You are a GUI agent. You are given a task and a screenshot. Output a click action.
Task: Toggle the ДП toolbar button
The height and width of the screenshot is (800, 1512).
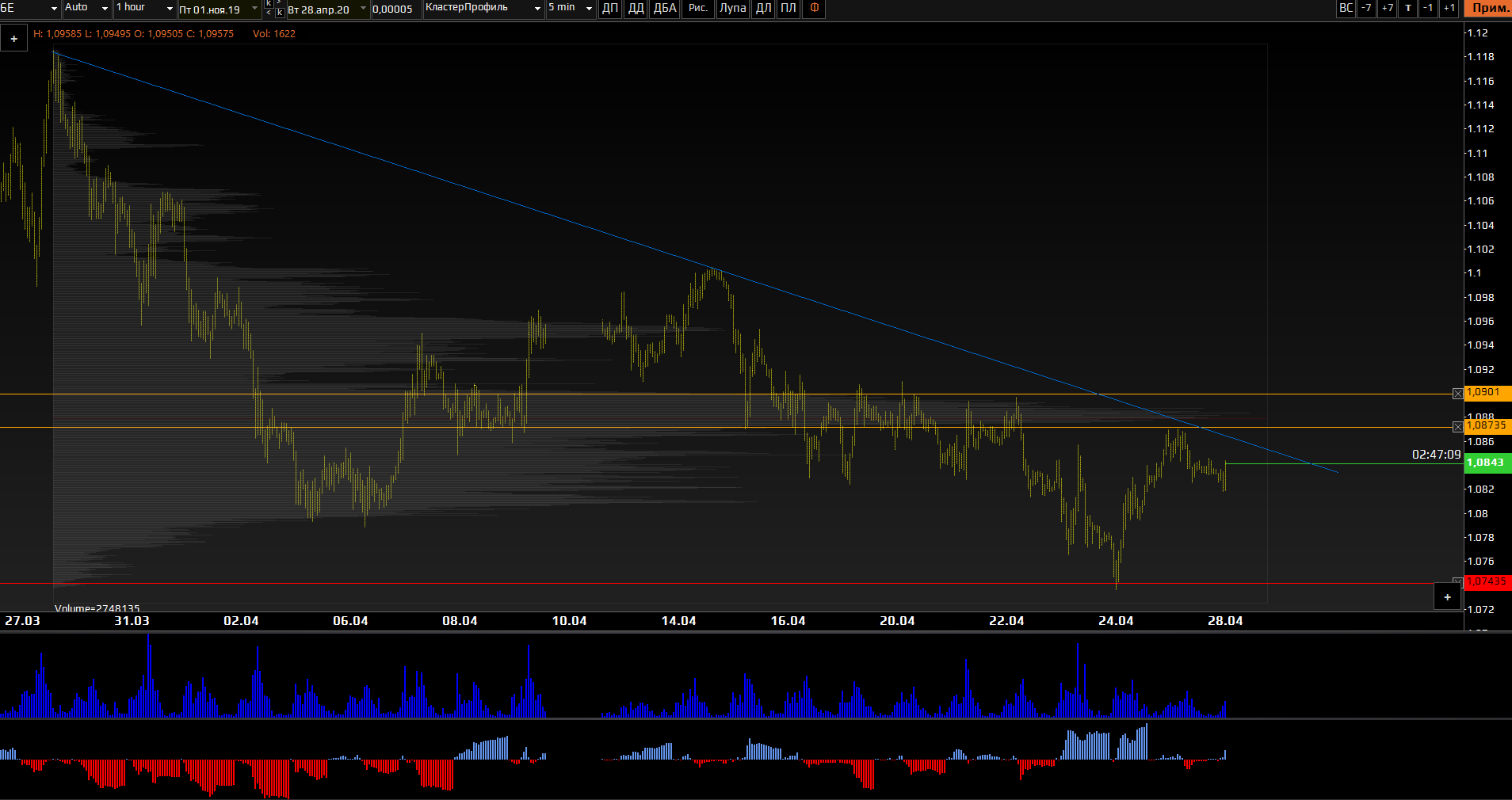pos(610,9)
